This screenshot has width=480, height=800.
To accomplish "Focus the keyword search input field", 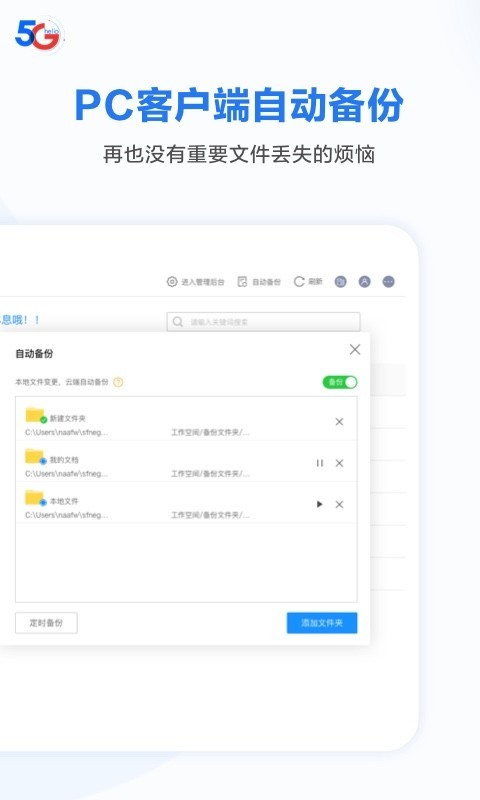I will [x=263, y=322].
